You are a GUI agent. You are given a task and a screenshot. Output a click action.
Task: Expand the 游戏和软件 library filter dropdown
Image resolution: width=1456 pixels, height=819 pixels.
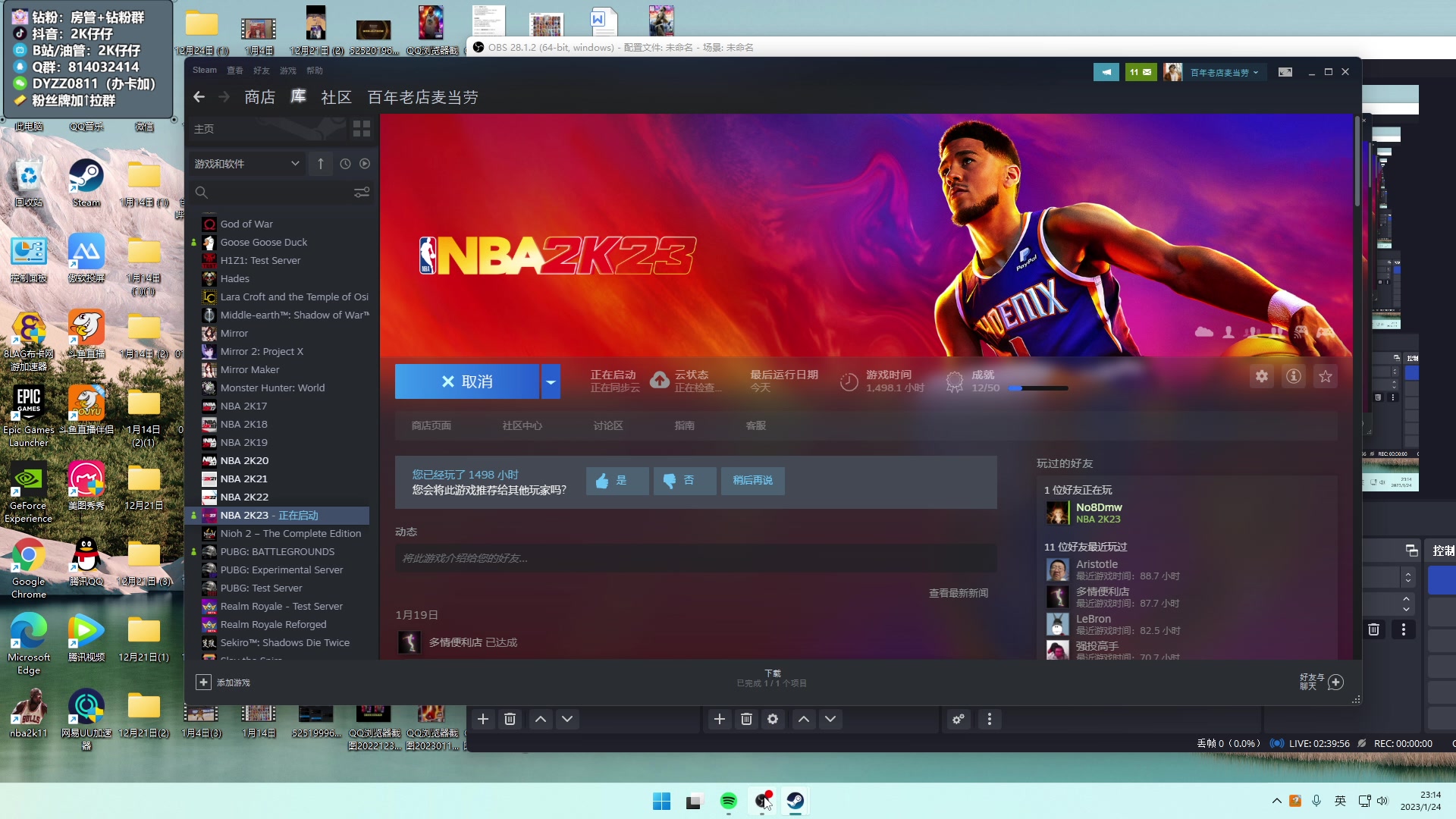pos(246,164)
